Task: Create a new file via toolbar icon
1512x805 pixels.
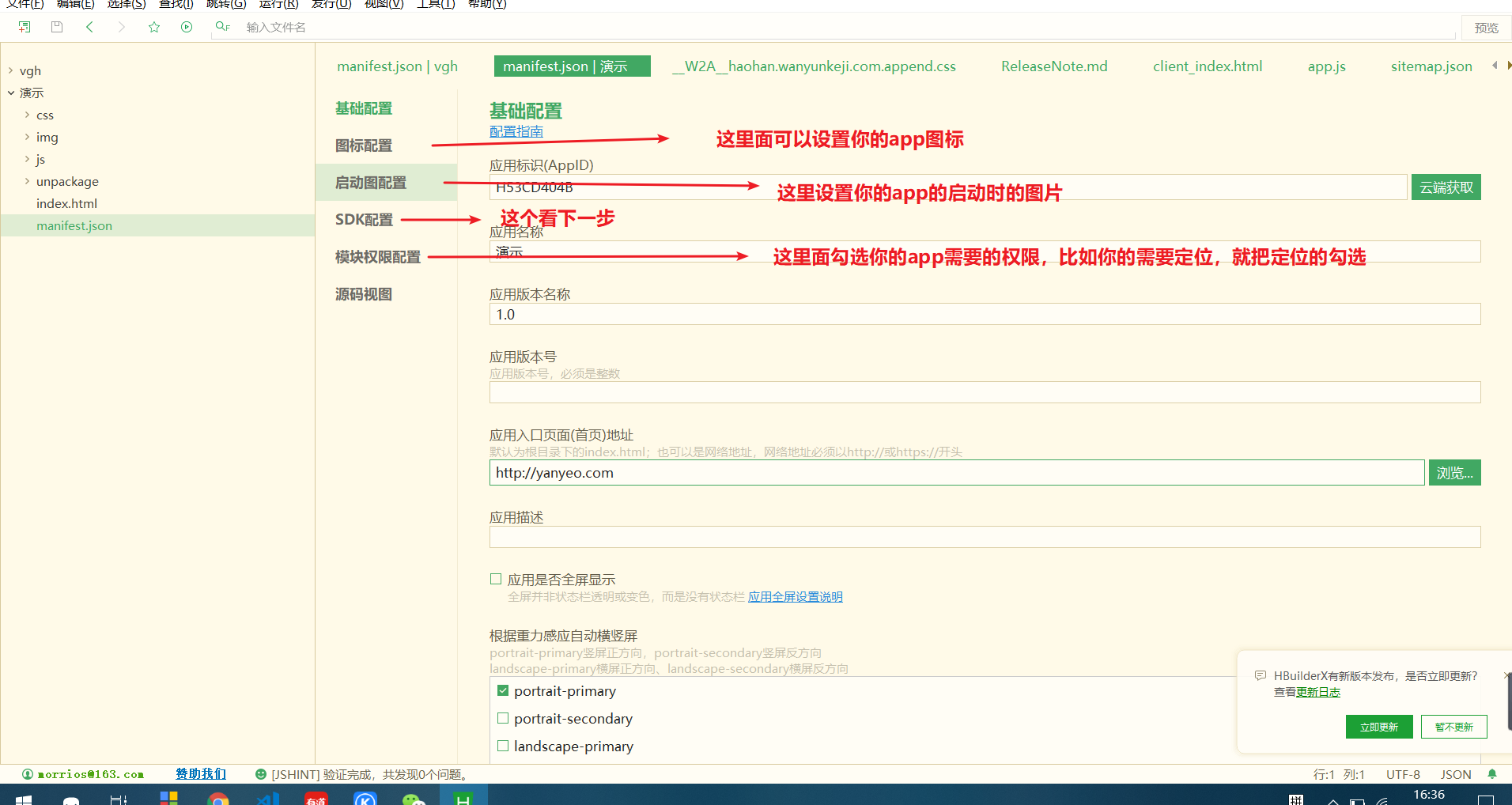Action: (x=24, y=26)
